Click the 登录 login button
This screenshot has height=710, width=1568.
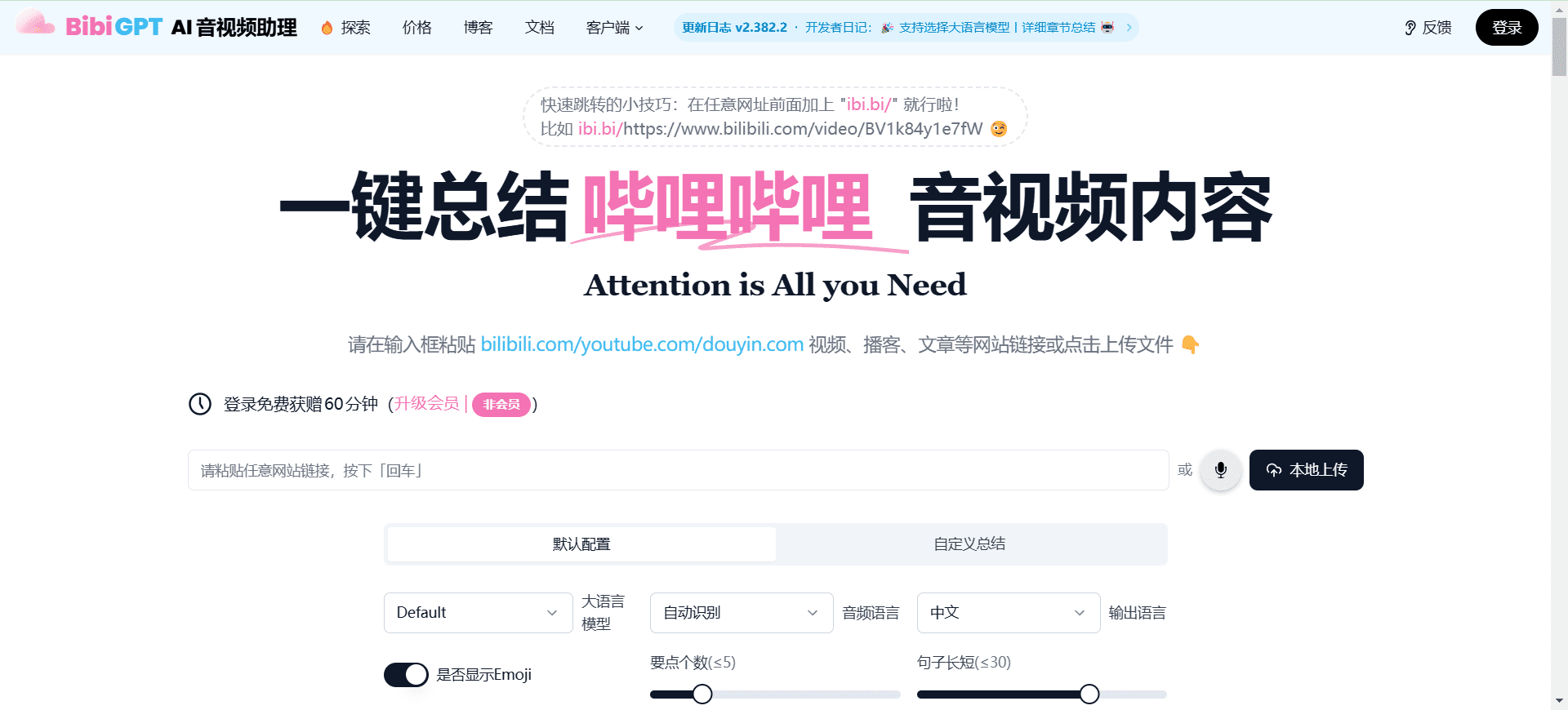point(1506,28)
